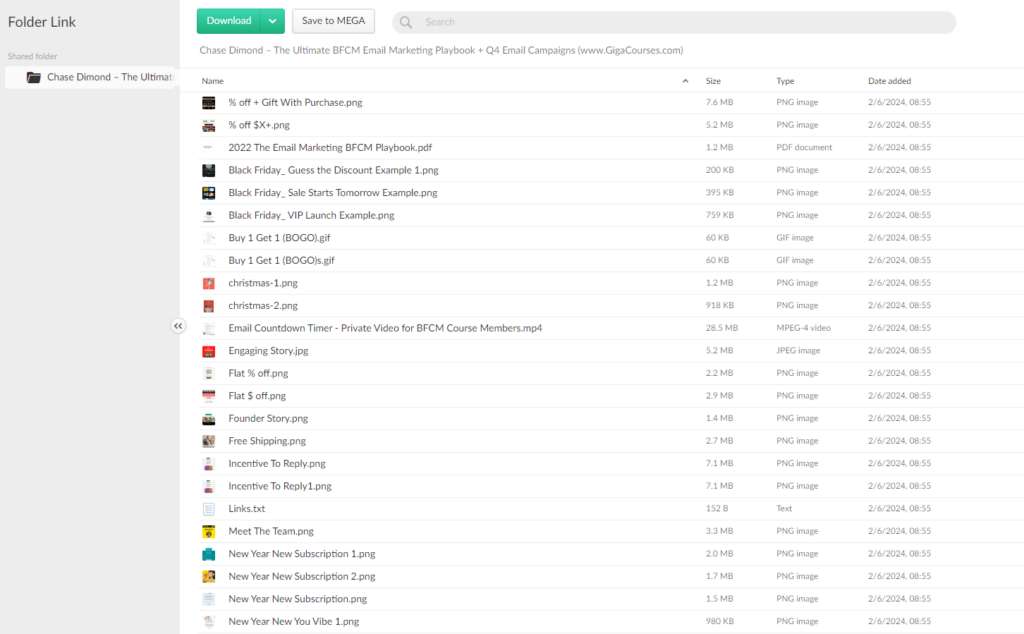Click the PDF icon for 2022 BFCM Playbook
Viewport: 1024px width, 634px height.
209,147
